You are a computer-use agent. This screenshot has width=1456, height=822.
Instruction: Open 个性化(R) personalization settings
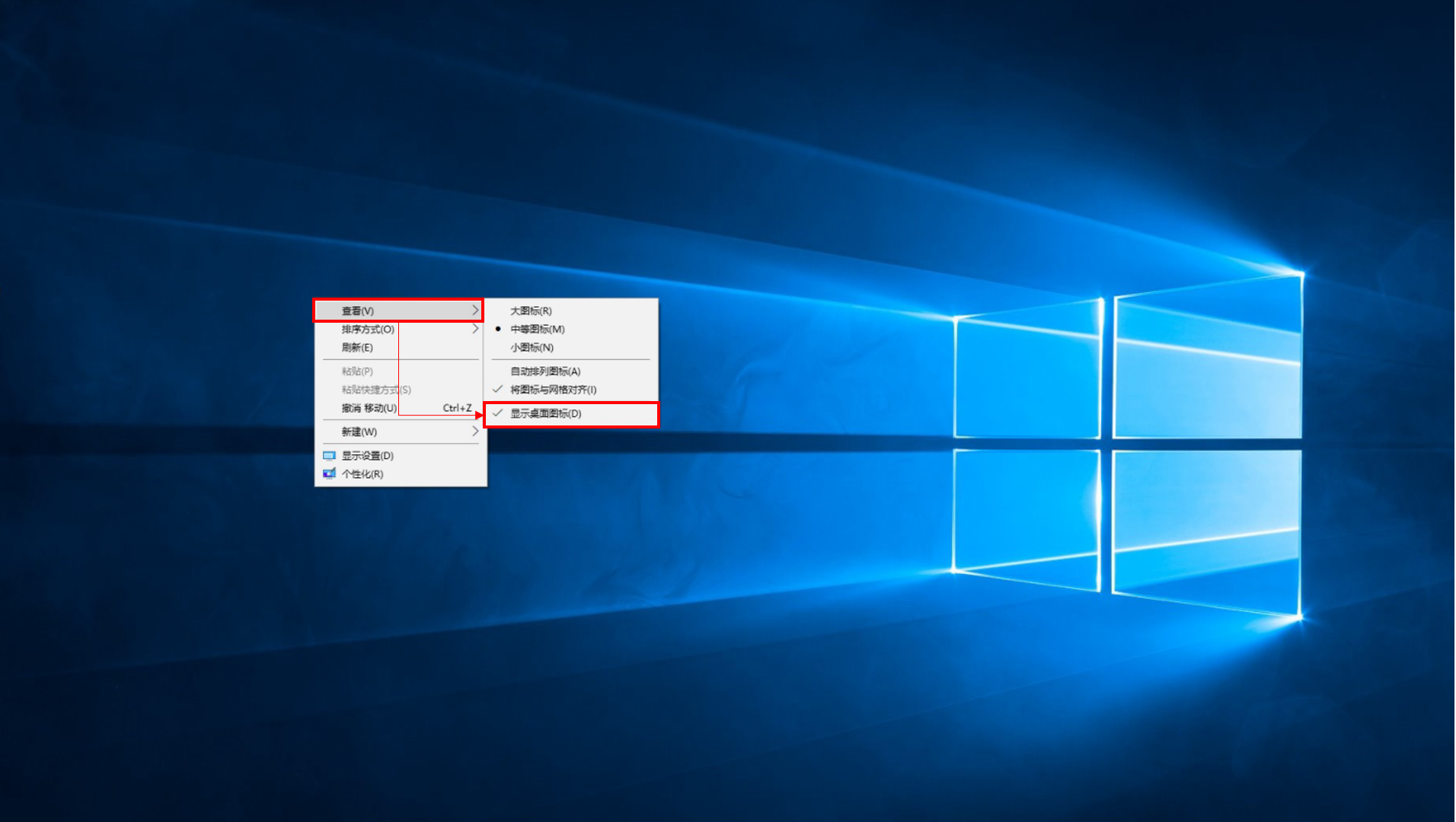pyautogui.click(x=399, y=473)
